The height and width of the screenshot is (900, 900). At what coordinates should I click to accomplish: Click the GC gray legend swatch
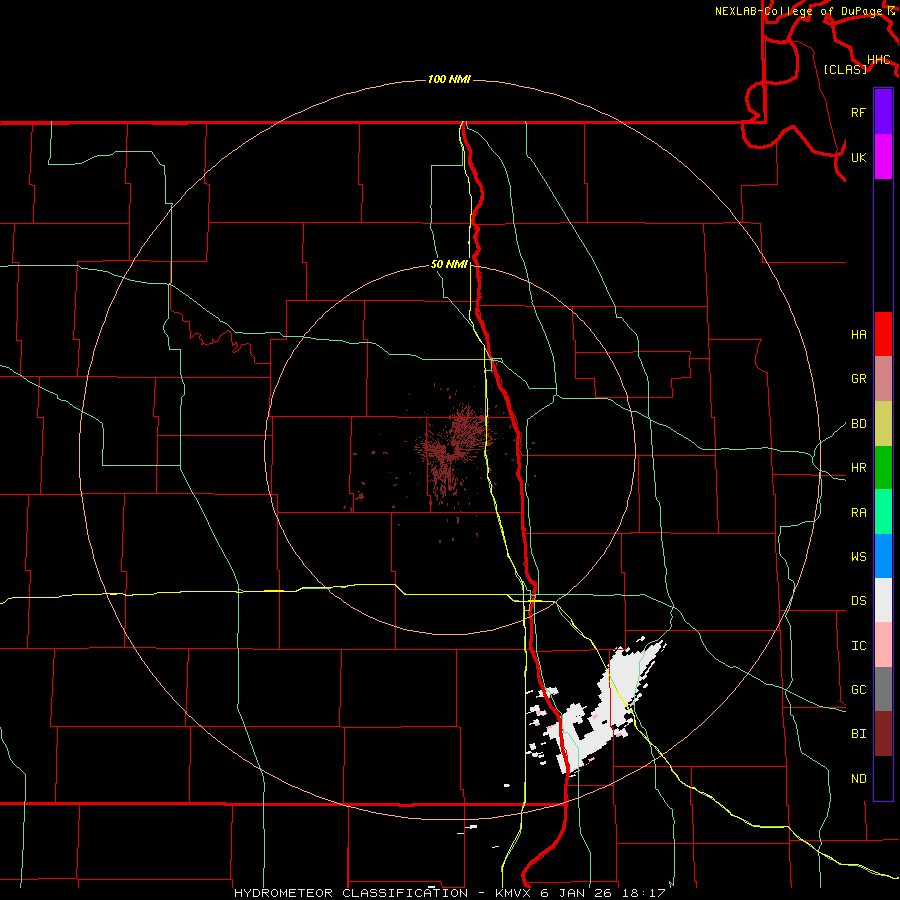pos(883,689)
